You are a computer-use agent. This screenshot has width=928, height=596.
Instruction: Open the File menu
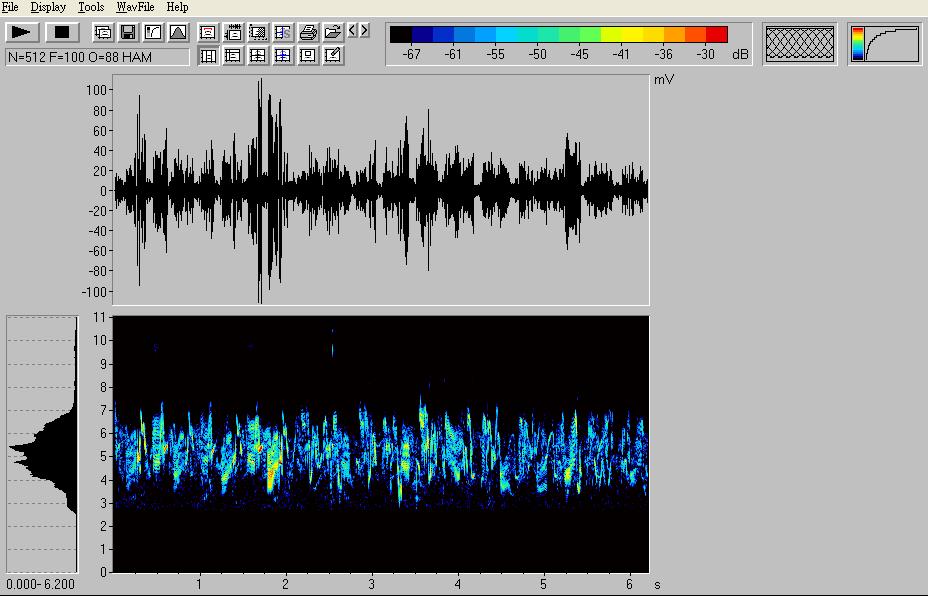pyautogui.click(x=10, y=7)
